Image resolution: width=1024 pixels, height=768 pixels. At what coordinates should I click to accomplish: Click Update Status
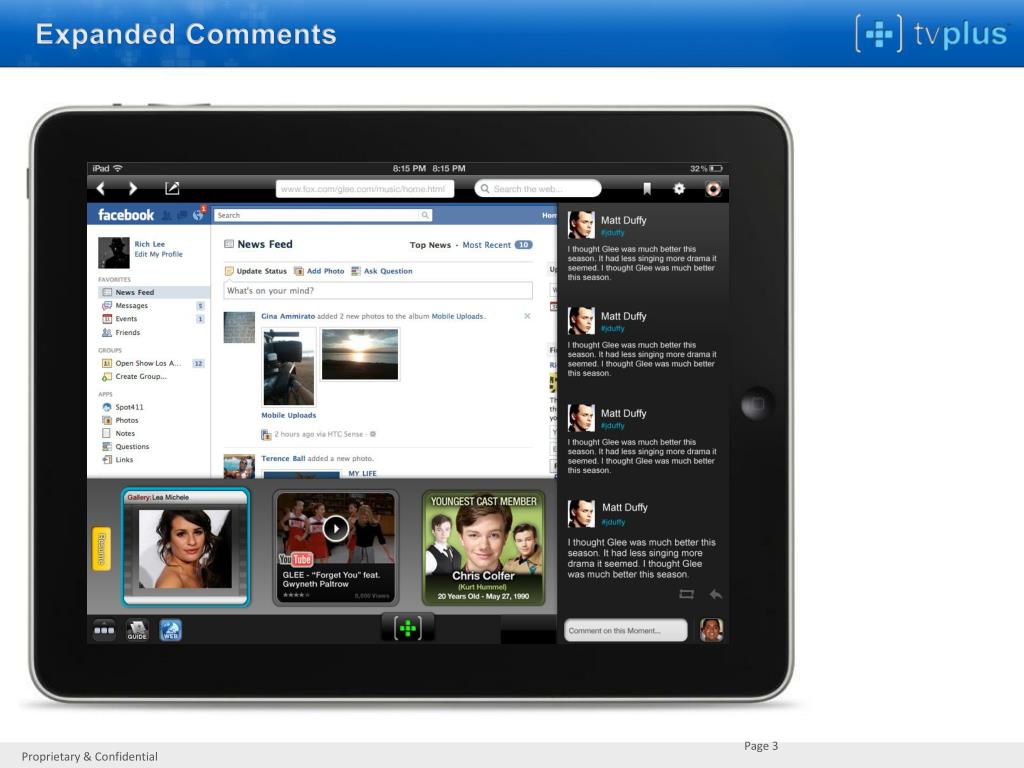point(255,271)
